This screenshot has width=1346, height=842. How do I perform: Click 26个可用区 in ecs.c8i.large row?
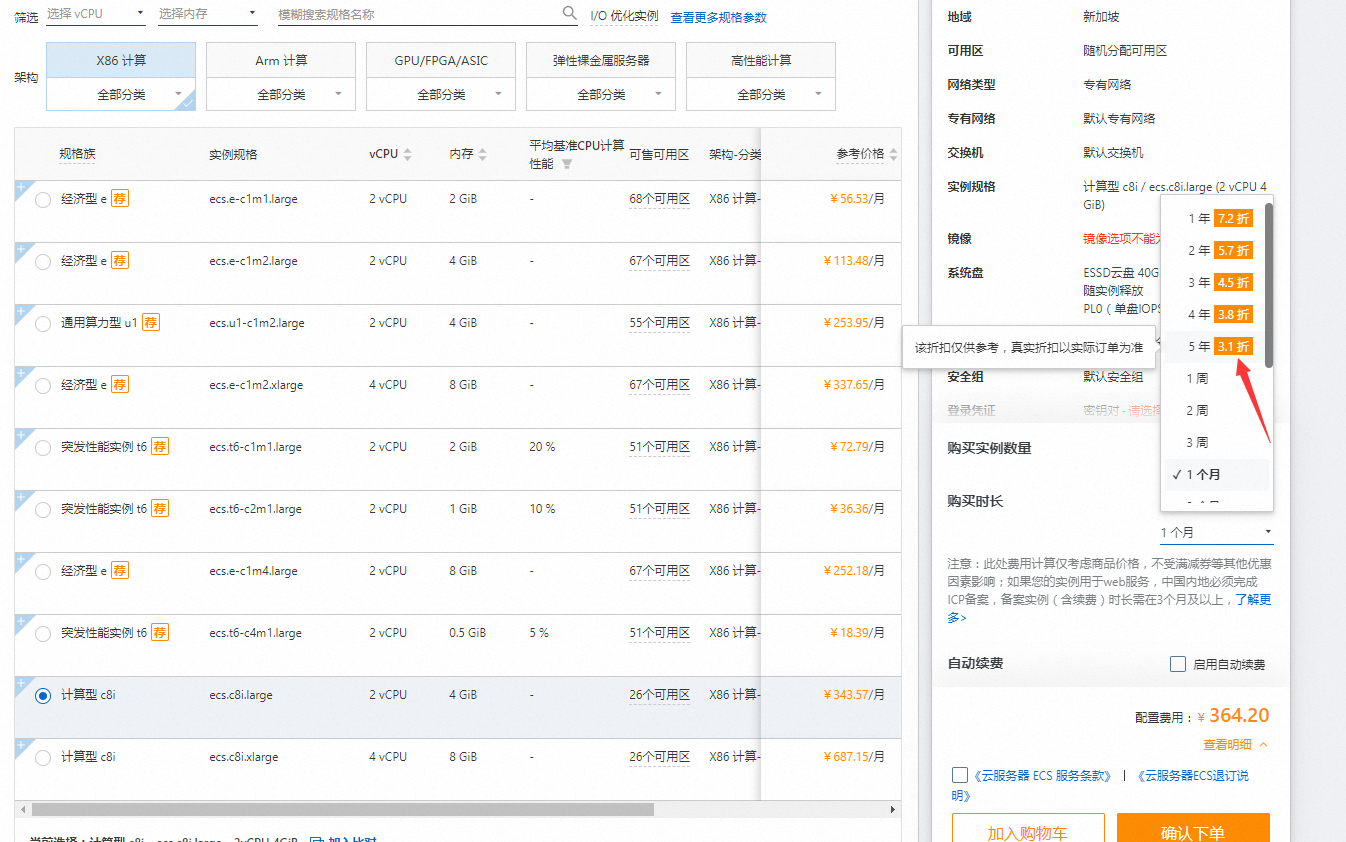click(660, 695)
